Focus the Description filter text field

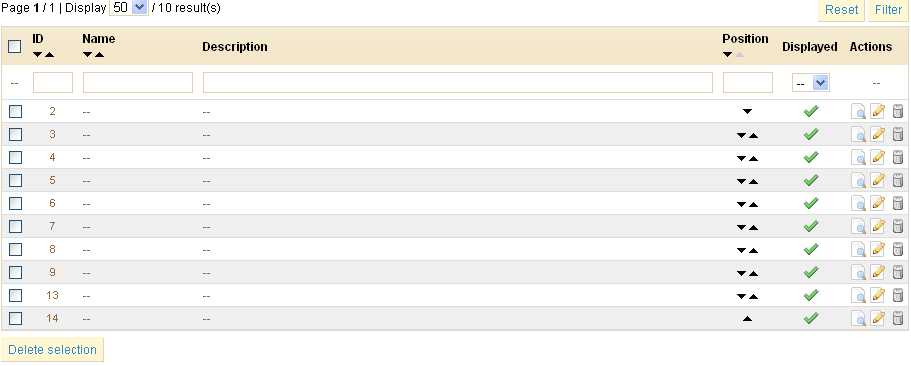pos(458,82)
